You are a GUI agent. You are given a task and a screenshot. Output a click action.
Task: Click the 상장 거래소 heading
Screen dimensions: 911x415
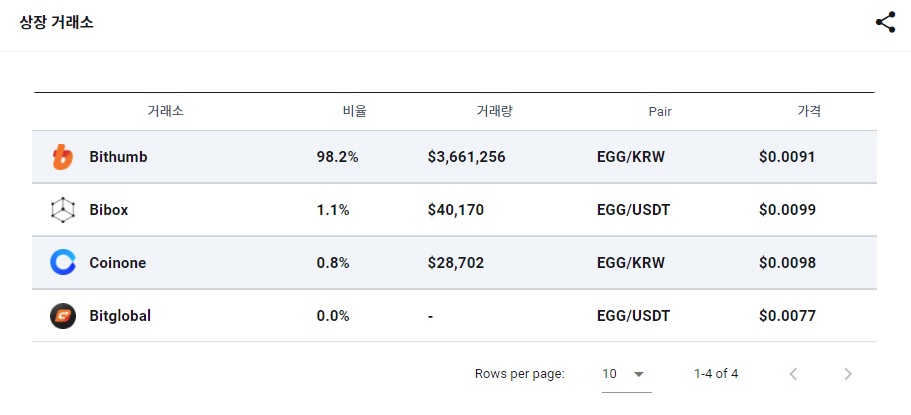56,23
